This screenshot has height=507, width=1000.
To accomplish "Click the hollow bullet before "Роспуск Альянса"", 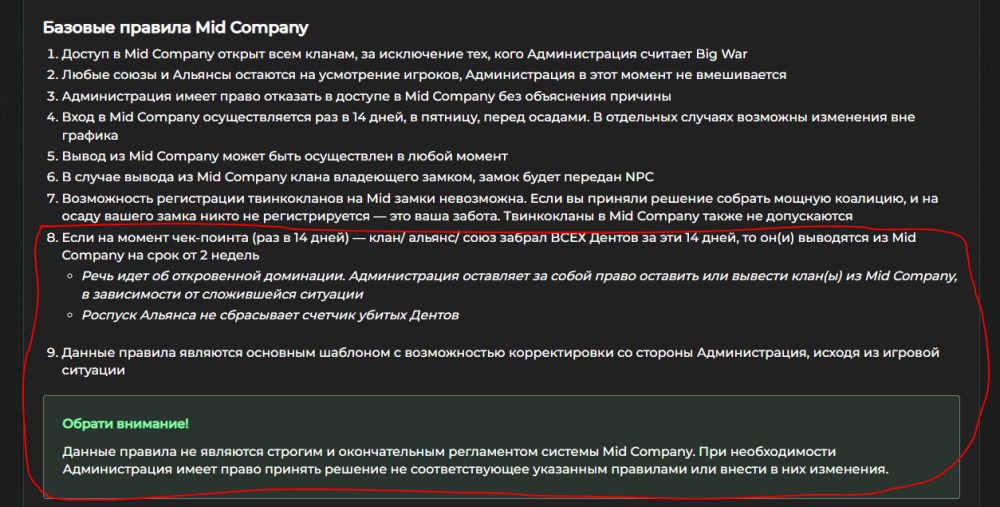I will (72, 315).
